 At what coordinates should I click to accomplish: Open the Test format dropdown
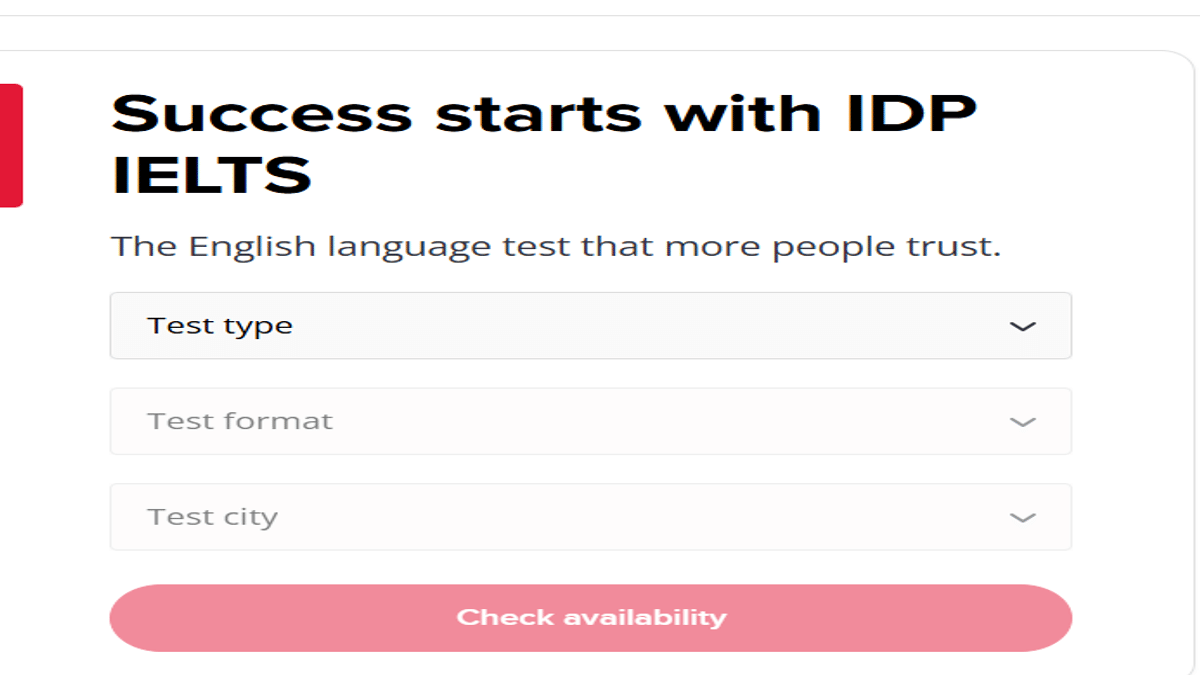tap(590, 421)
